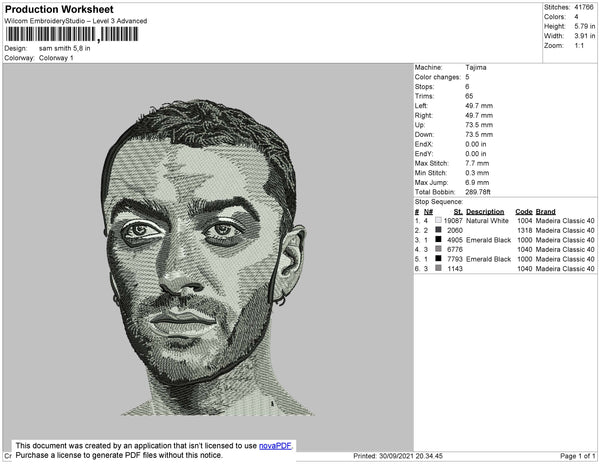Image resolution: width=600 pixels, height=464 pixels.
Task: Click the Zoom value 1:1
Action: click(579, 46)
